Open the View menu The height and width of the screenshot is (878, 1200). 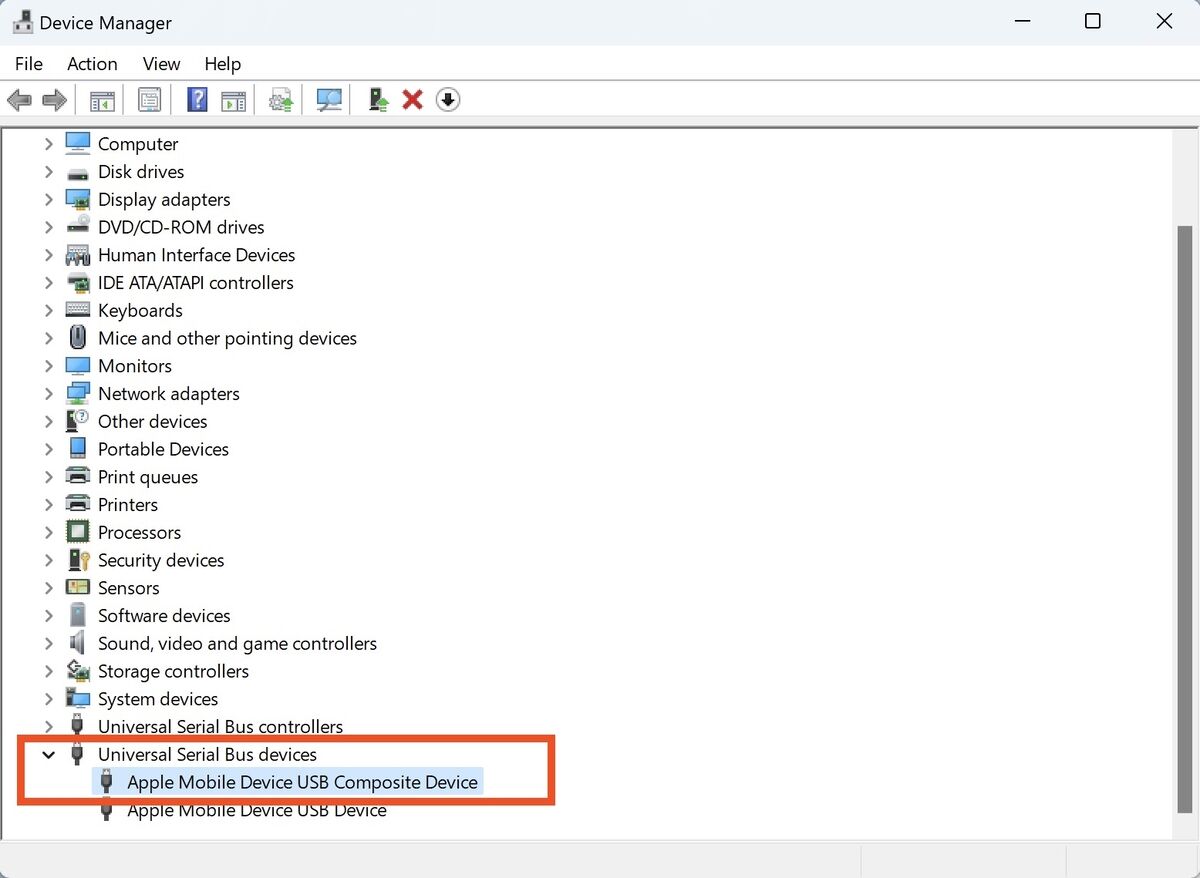(x=161, y=63)
